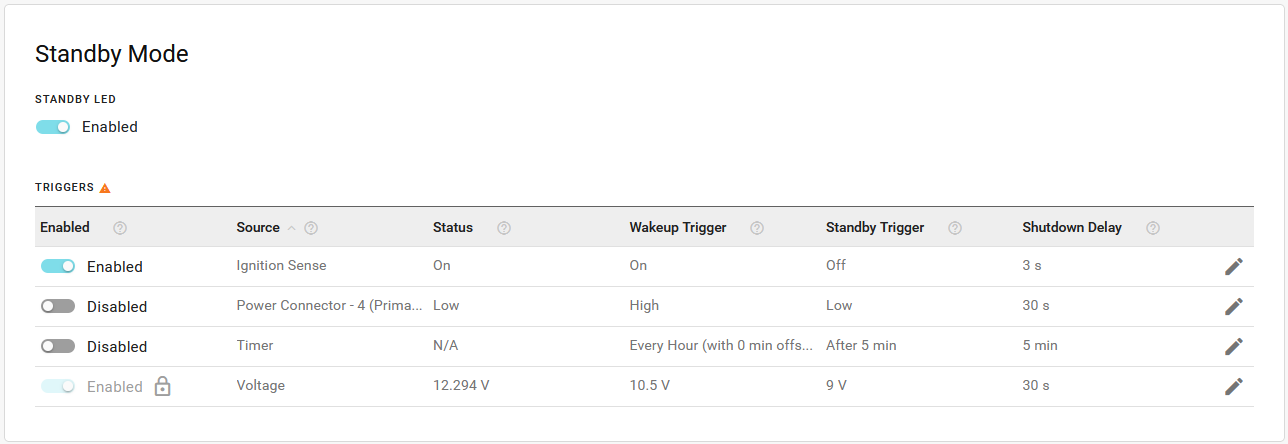This screenshot has width=1288, height=444.
Task: Click the Triggers warning triangle icon
Action: (105, 188)
